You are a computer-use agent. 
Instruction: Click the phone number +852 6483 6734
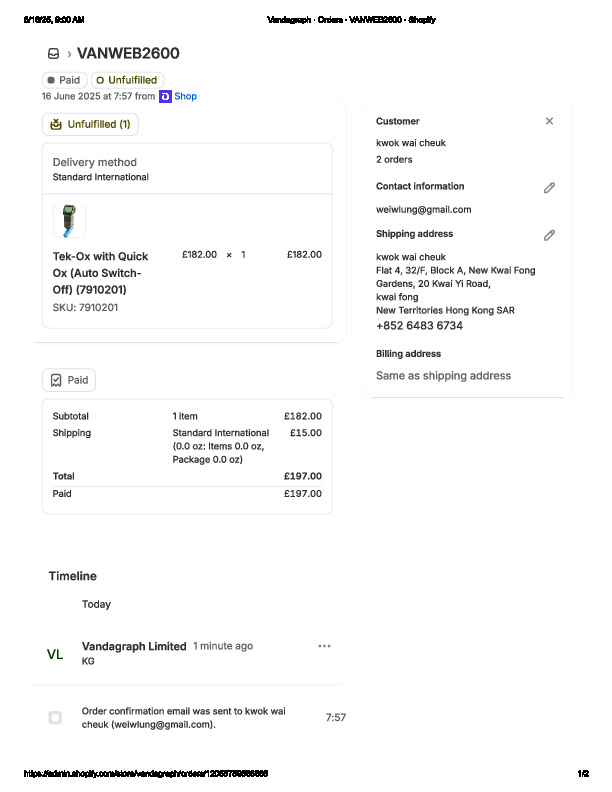tap(419, 326)
